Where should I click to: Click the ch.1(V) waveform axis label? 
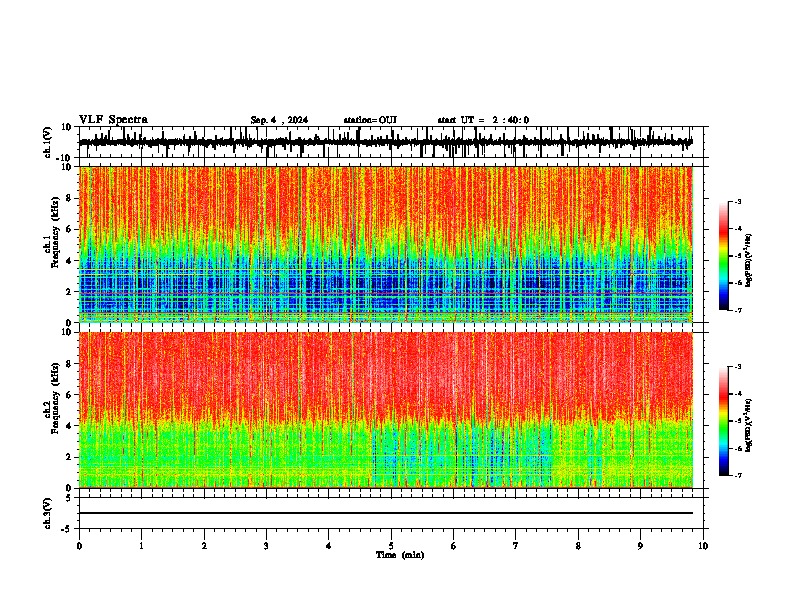48,142
